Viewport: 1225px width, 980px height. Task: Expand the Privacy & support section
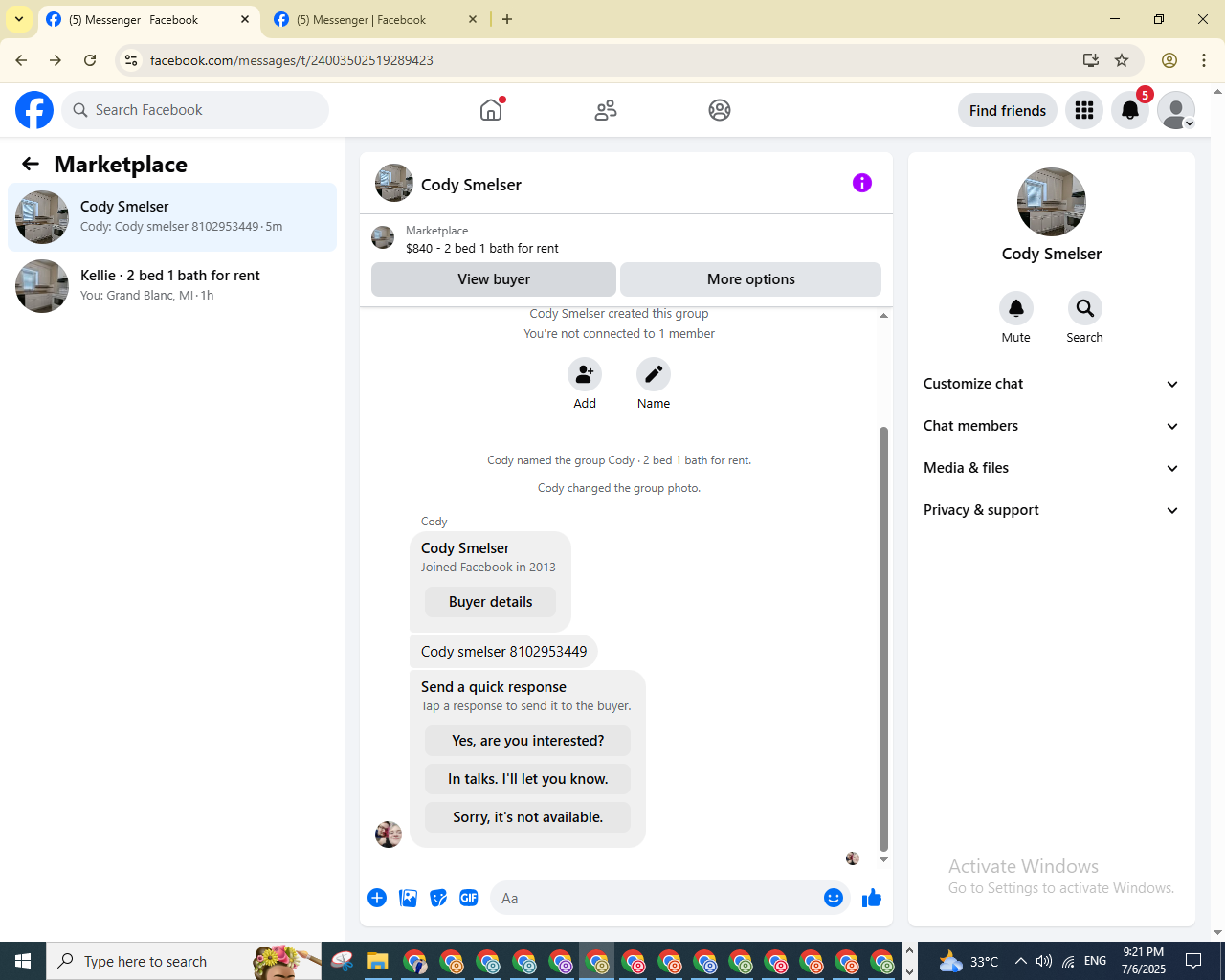[x=1052, y=510]
